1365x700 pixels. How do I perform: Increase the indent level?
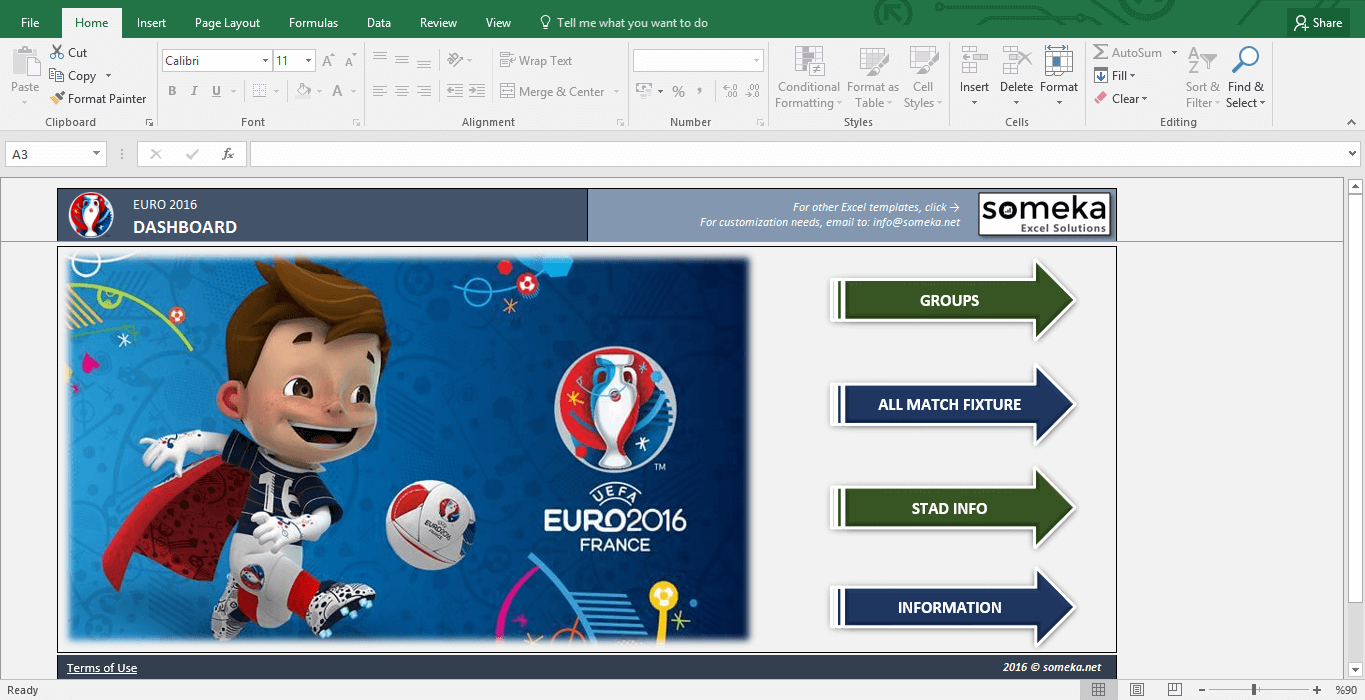tap(478, 91)
